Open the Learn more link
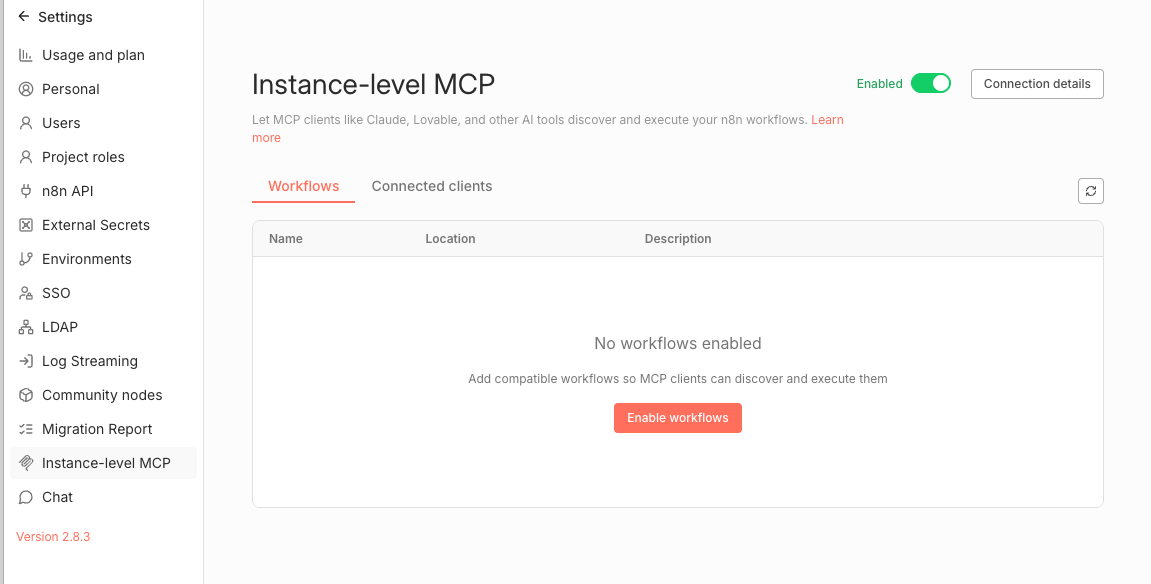 827,119
